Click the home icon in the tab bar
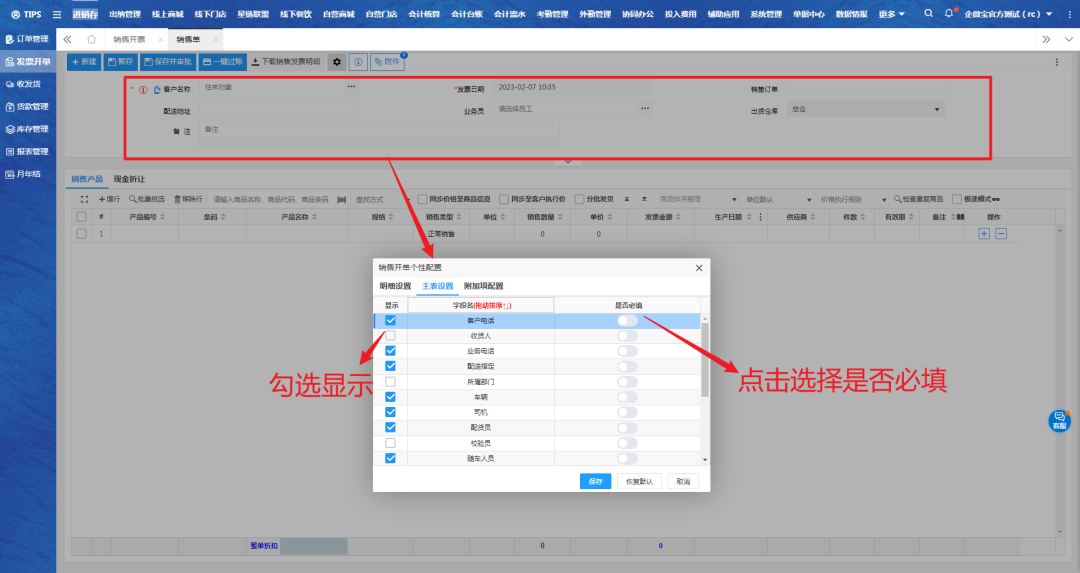 [x=92, y=39]
